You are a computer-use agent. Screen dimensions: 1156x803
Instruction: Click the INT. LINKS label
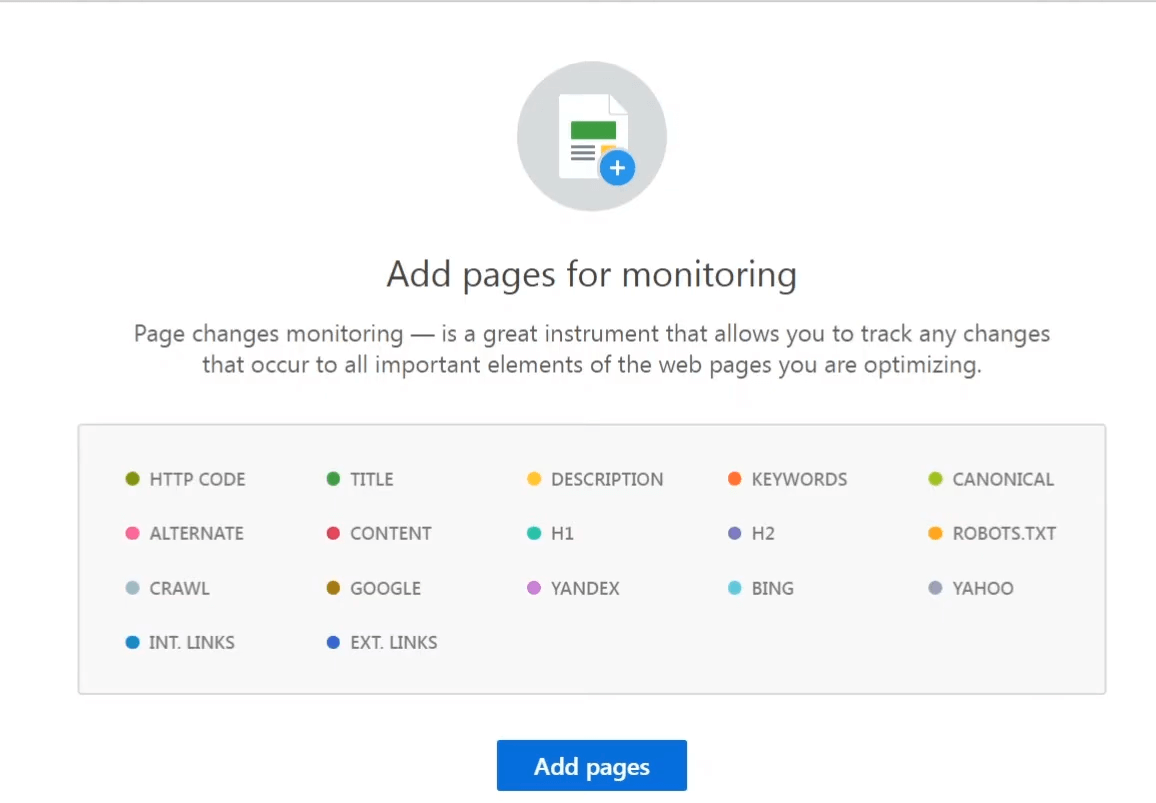[x=192, y=643]
